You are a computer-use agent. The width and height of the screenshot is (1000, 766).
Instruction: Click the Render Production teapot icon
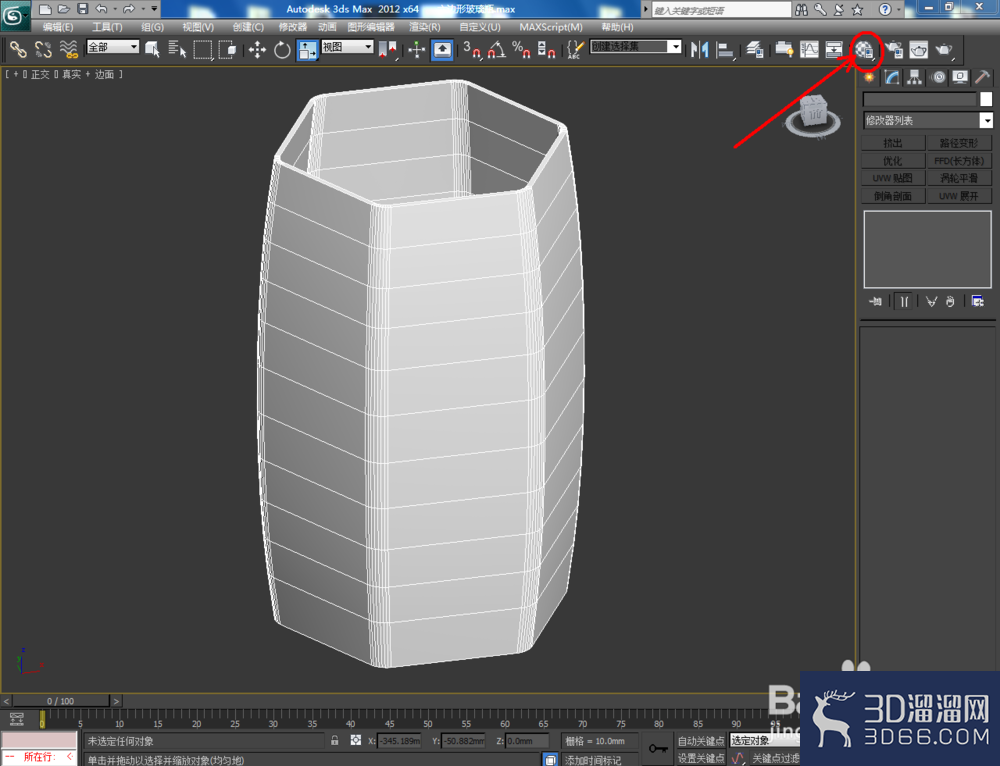(944, 49)
